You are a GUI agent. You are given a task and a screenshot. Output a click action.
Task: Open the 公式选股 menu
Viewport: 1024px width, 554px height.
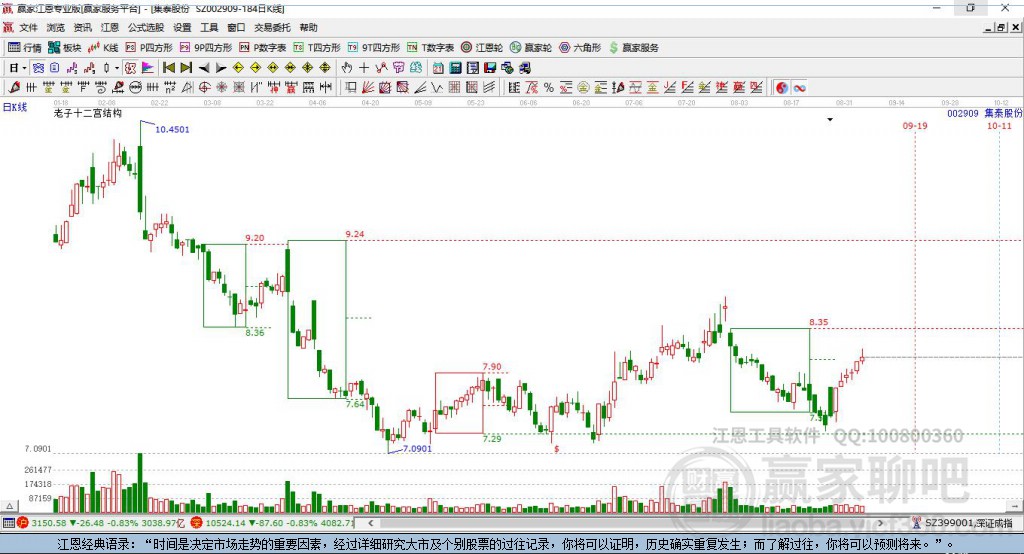[146, 27]
